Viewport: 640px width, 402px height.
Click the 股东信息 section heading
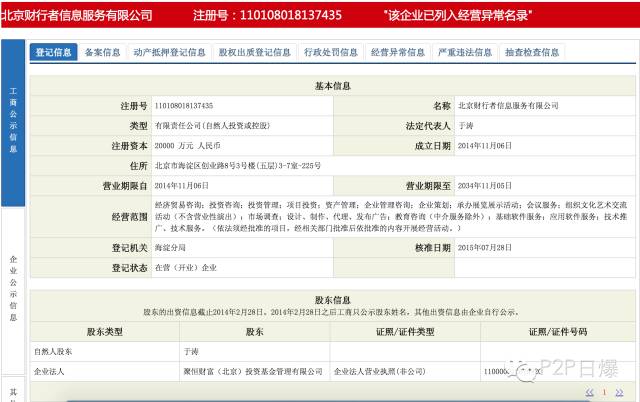point(333,300)
